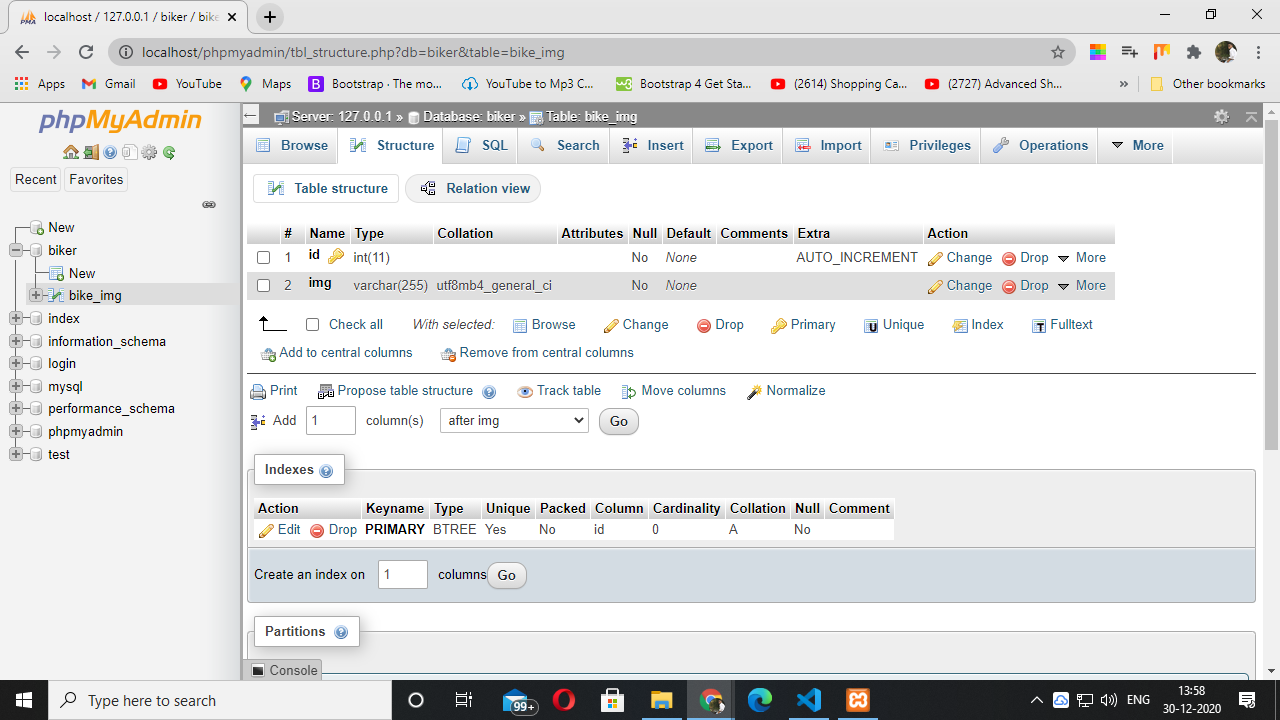Click Change for the id column
This screenshot has width=1280, height=720.
(960, 257)
